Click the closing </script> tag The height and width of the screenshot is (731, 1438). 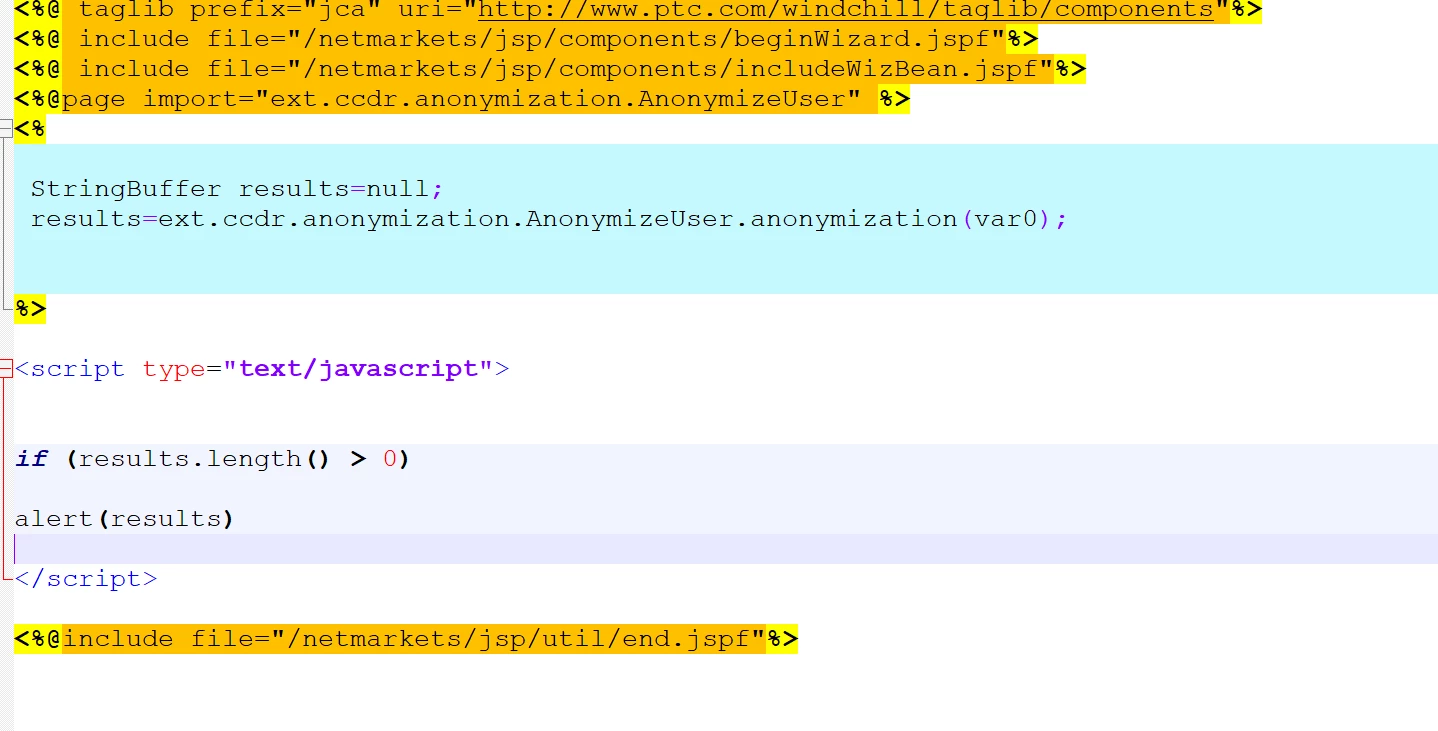(86, 579)
